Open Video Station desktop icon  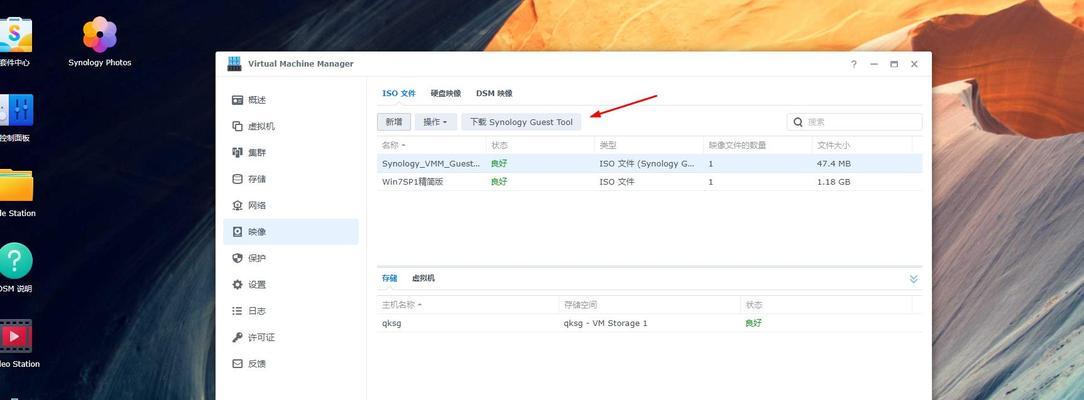coord(15,336)
